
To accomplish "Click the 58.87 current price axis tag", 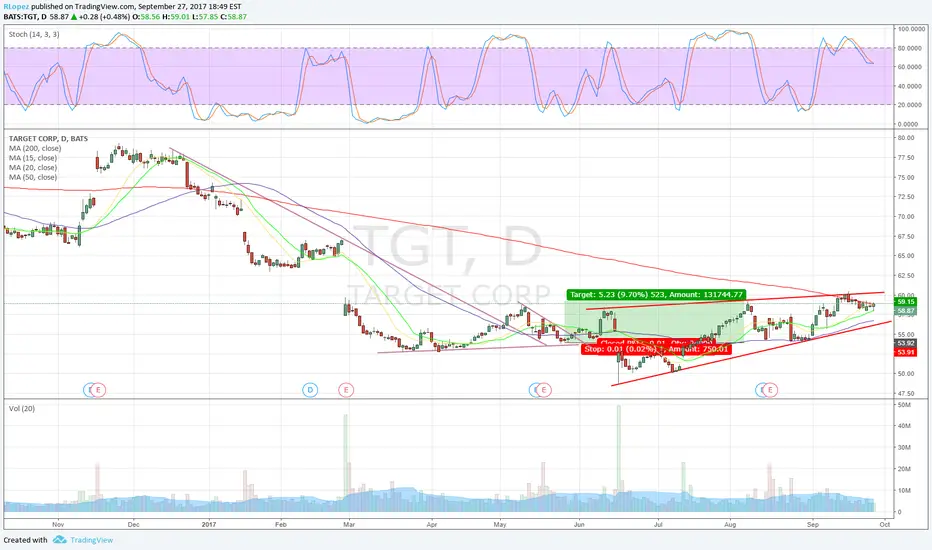I will pyautogui.click(x=906, y=310).
